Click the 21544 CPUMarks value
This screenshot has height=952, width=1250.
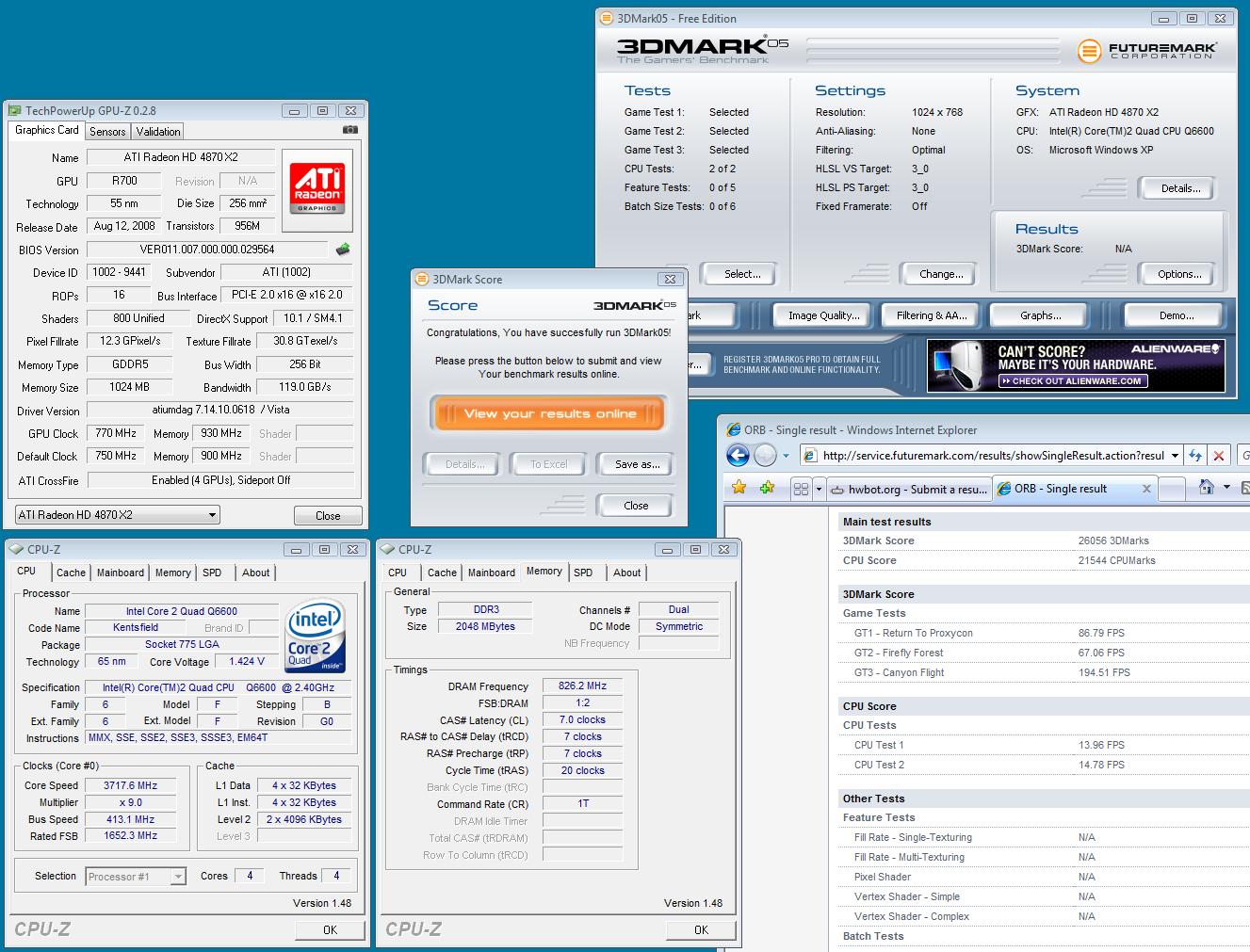[x=1116, y=560]
